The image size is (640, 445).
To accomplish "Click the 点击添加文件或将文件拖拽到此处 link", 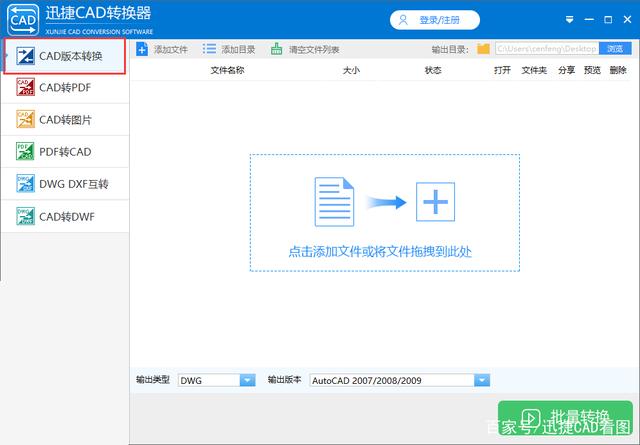I will (380, 251).
